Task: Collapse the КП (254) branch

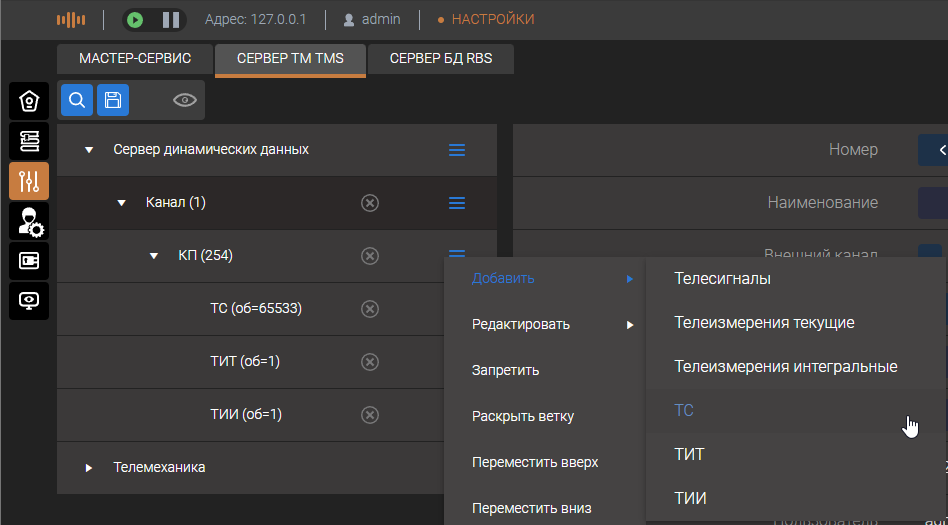Action: click(154, 256)
